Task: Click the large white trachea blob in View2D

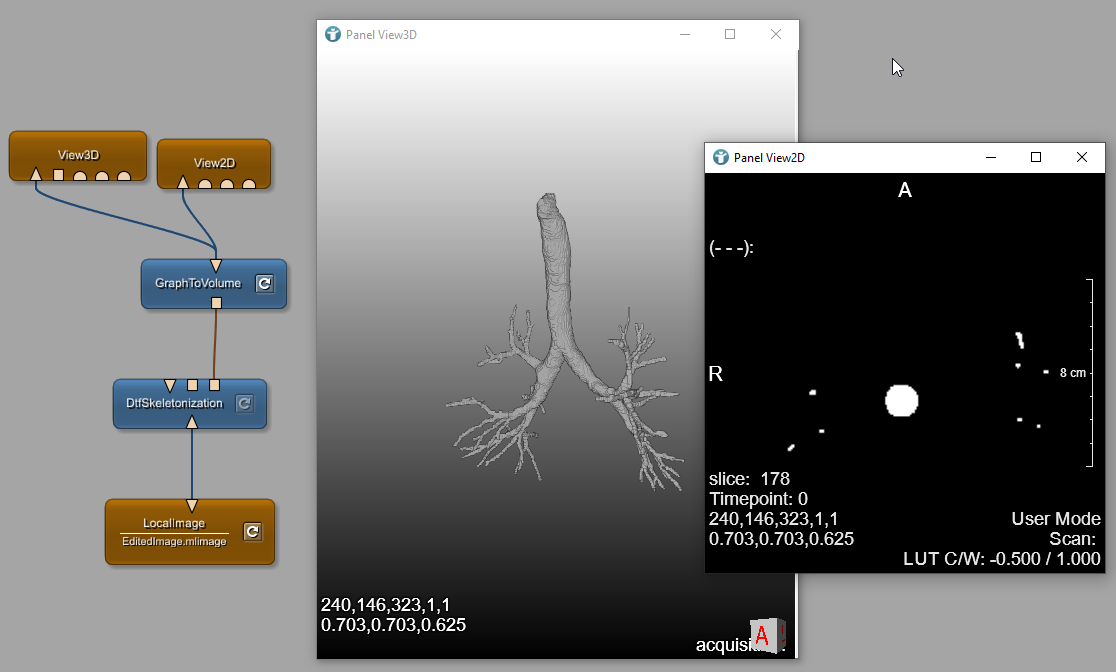Action: tap(901, 400)
